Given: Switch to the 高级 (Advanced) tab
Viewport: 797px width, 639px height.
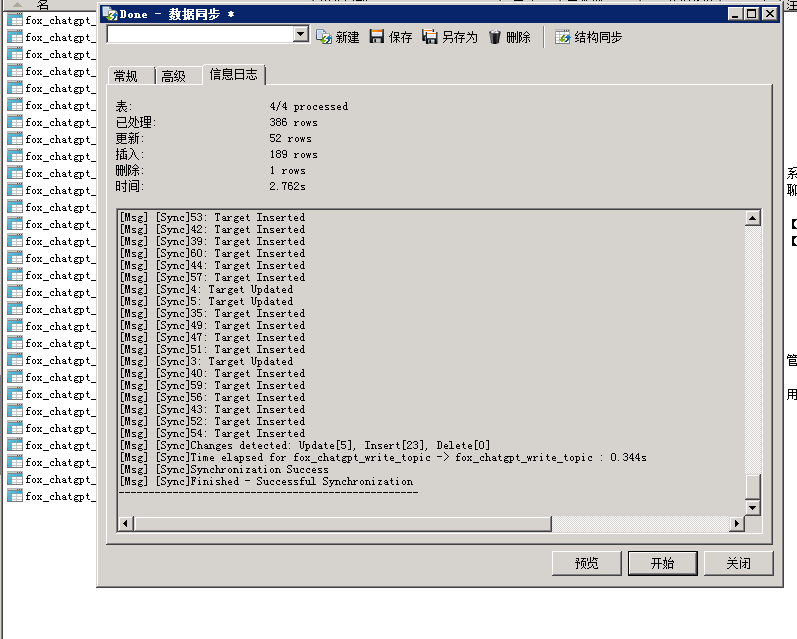Looking at the screenshot, I should click(174, 76).
